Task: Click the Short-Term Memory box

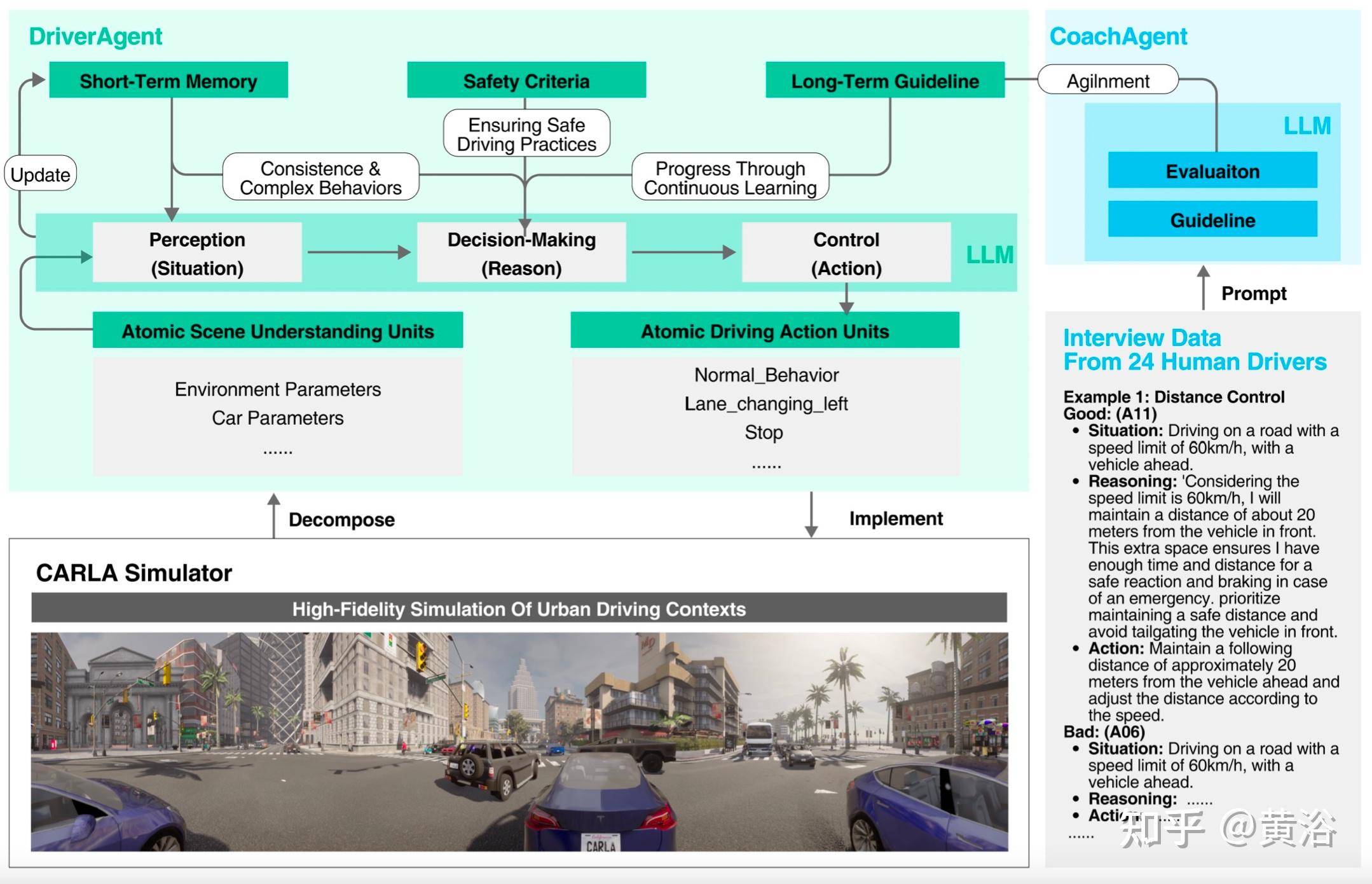Action: (168, 80)
